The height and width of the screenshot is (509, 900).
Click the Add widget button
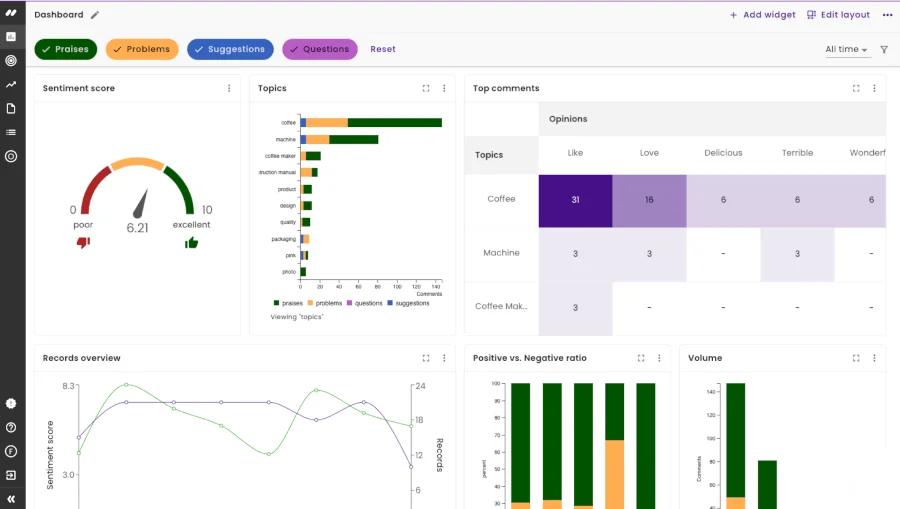(x=762, y=15)
